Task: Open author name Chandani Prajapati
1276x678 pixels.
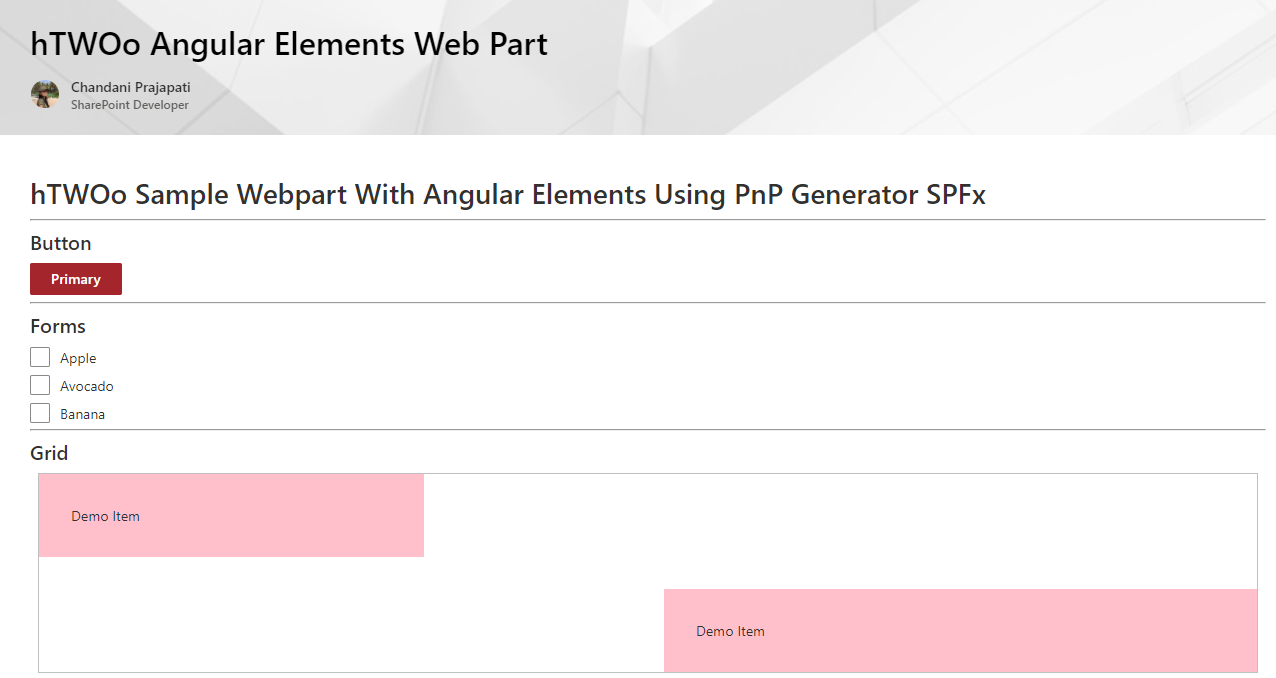Action: (x=131, y=87)
